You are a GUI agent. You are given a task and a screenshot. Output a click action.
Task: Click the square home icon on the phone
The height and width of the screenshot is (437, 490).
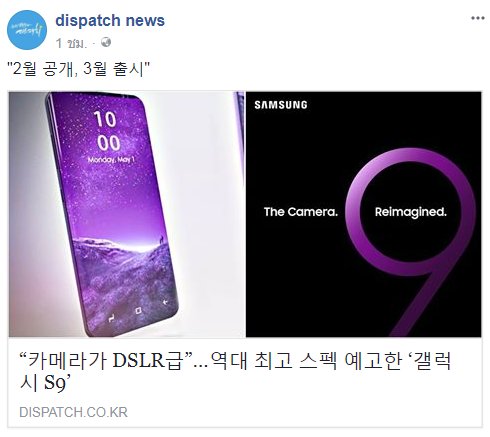click(x=138, y=311)
